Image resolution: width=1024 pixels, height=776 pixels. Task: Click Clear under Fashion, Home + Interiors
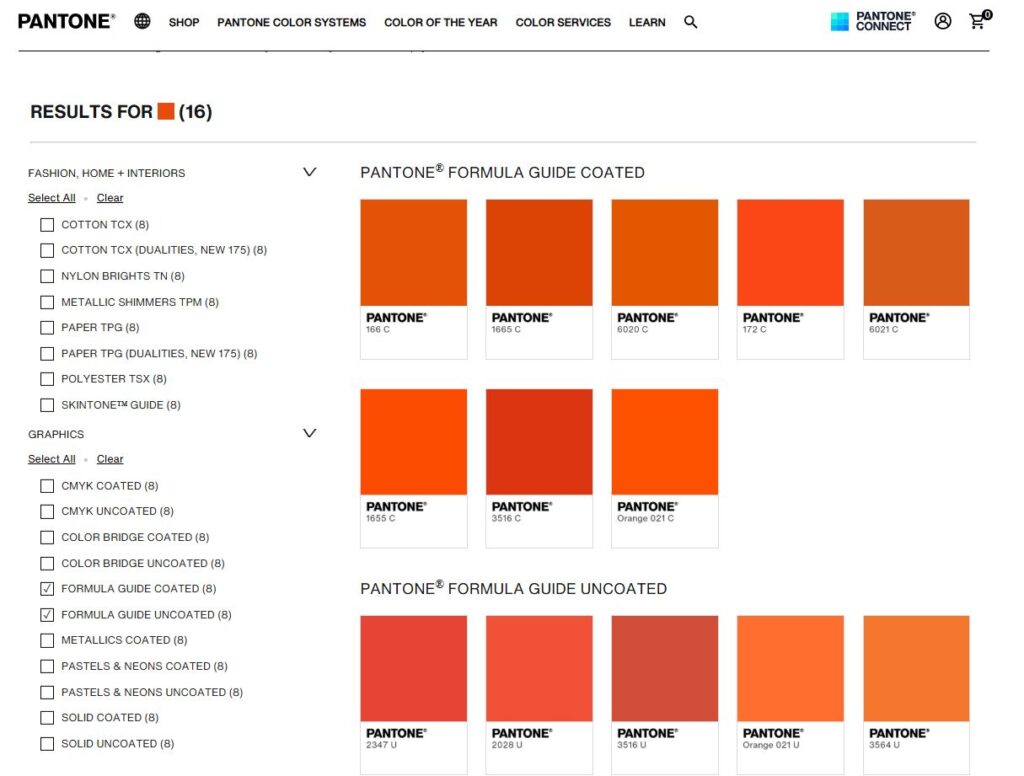[110, 198]
